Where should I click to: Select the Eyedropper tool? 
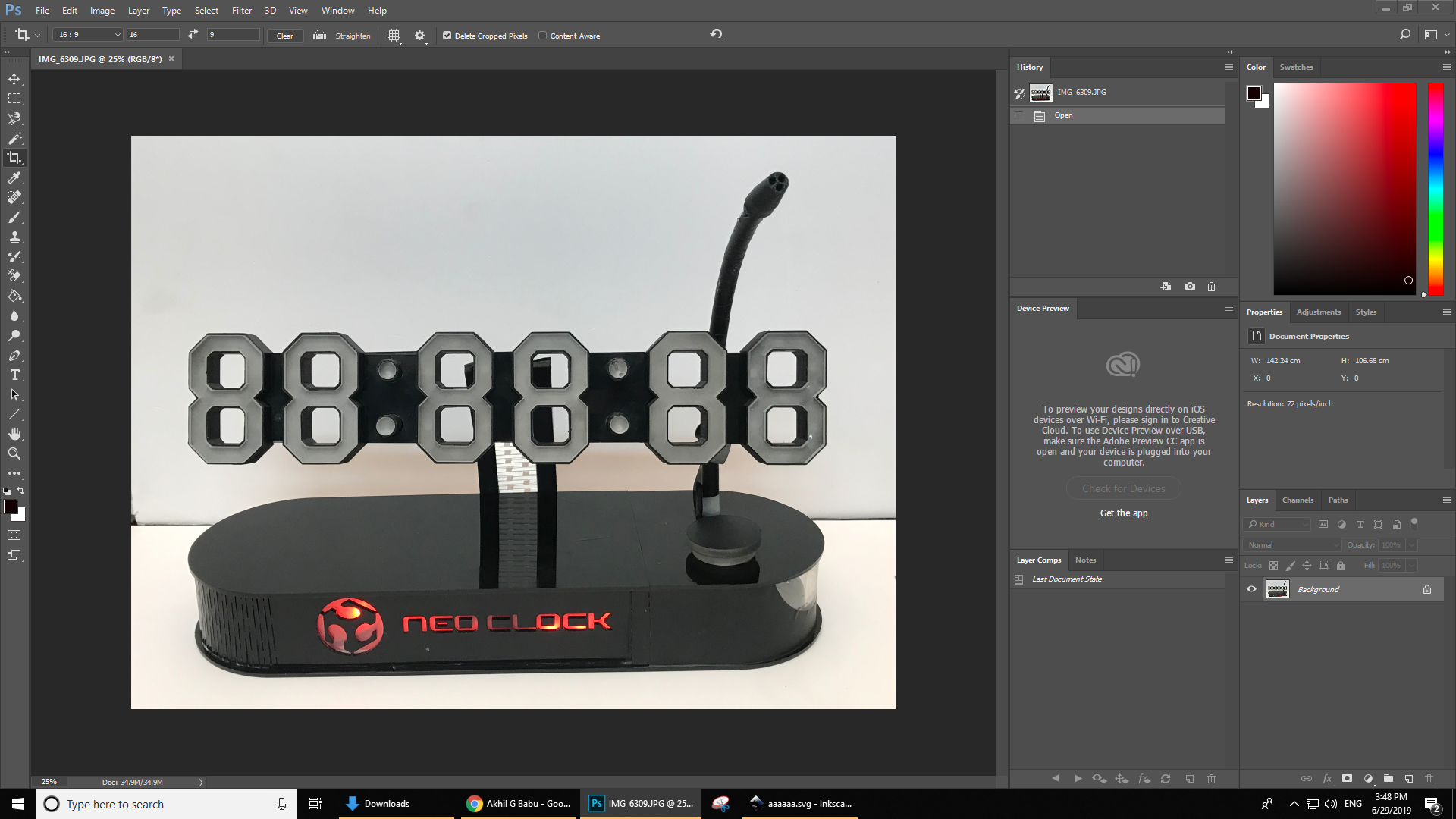pos(14,177)
